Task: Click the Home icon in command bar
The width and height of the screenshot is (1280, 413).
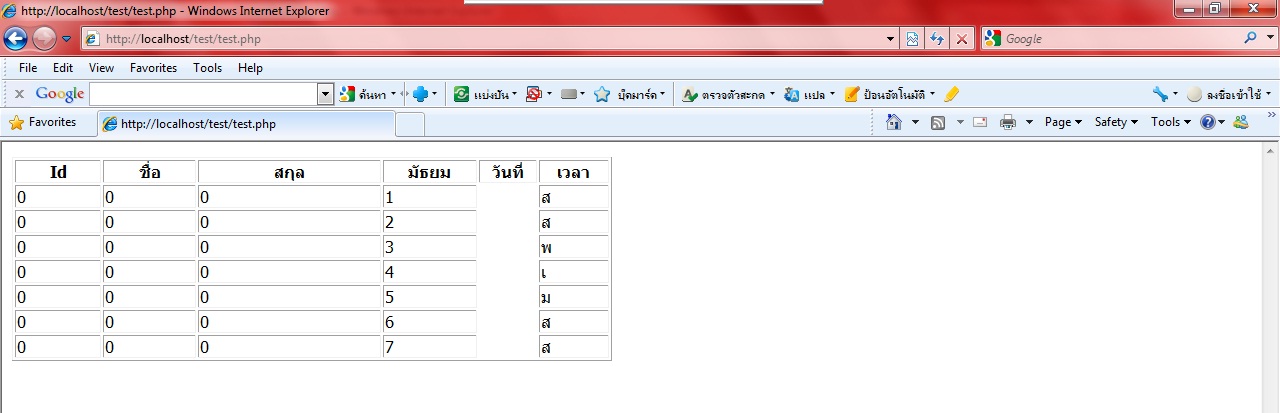Action: (x=894, y=122)
